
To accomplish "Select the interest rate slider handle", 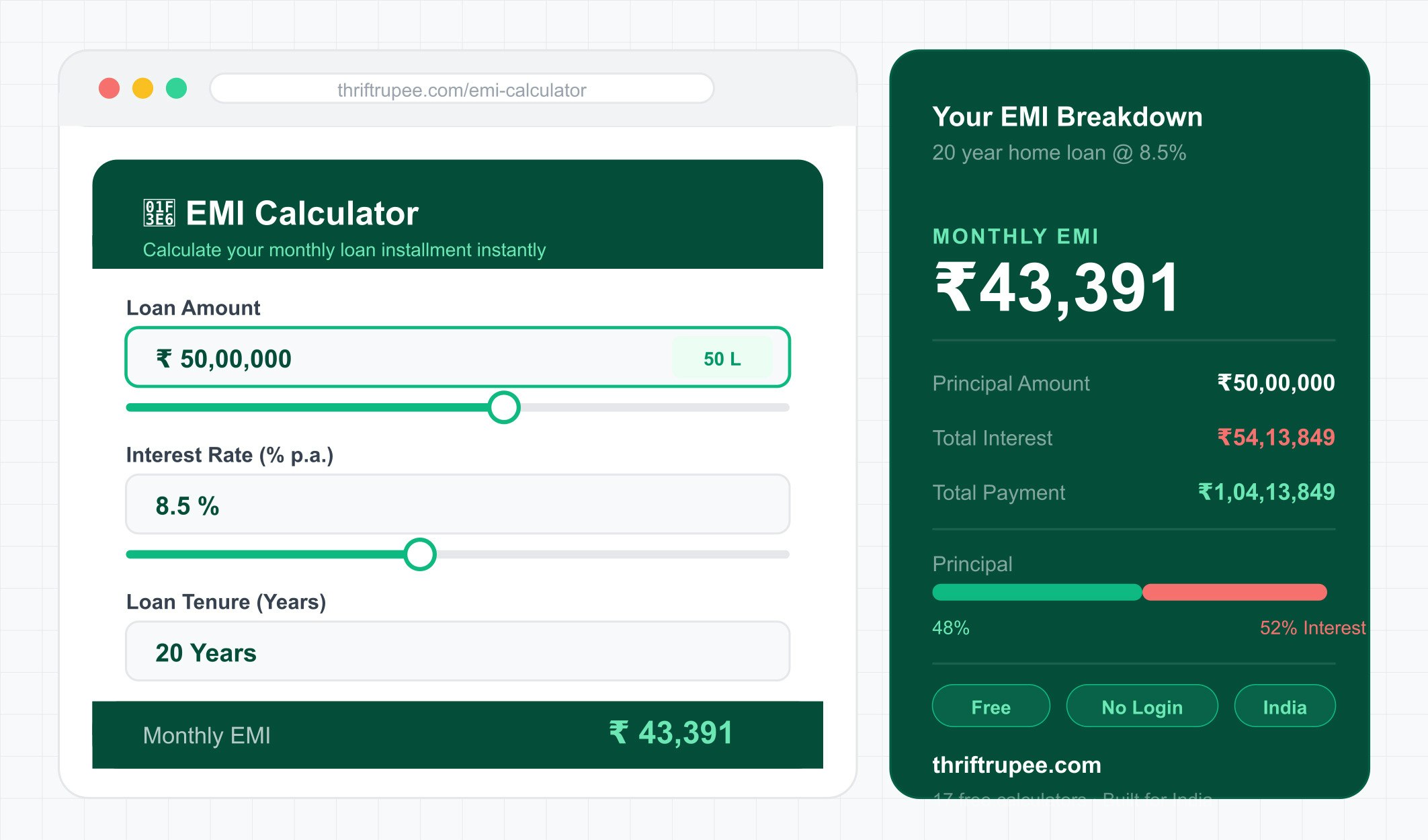I will point(421,554).
